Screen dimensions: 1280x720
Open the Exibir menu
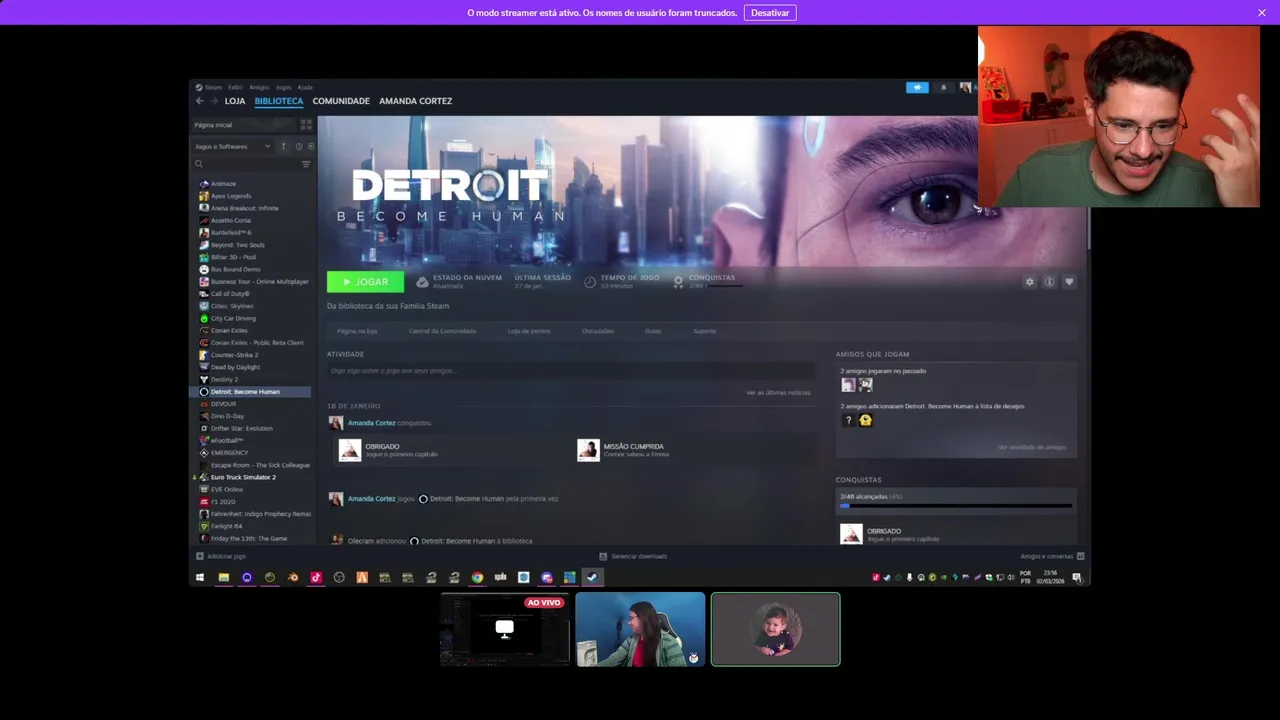235,87
